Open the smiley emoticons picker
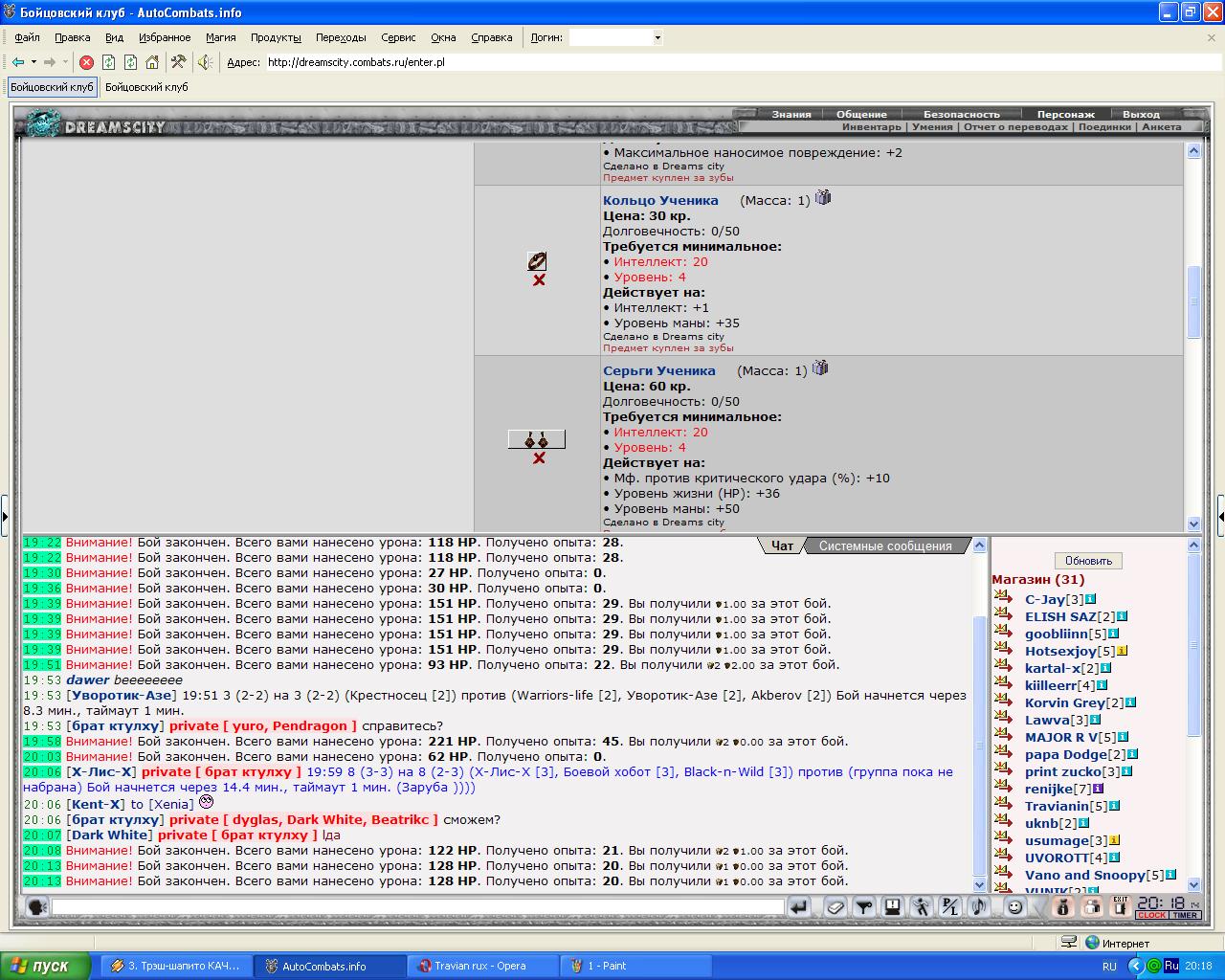Screen dimensions: 1225x980 (1015, 906)
